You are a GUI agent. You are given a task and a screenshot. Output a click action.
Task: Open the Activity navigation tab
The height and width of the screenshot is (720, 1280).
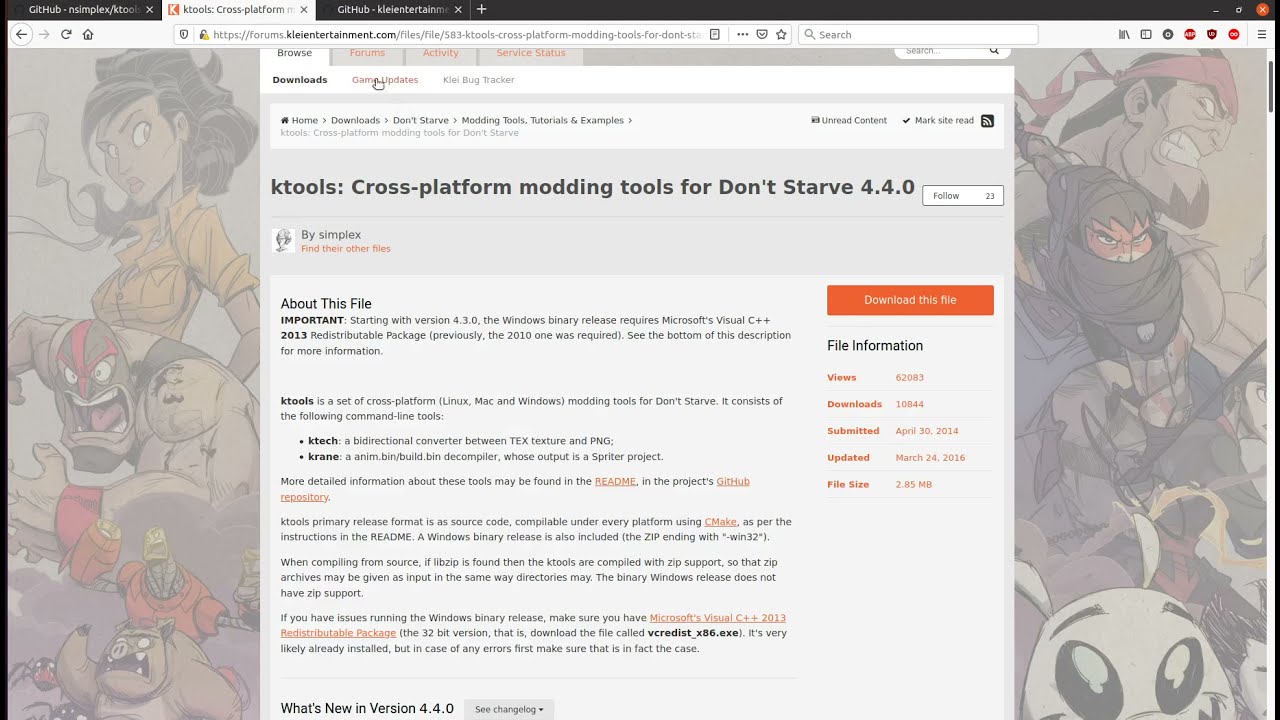[440, 53]
